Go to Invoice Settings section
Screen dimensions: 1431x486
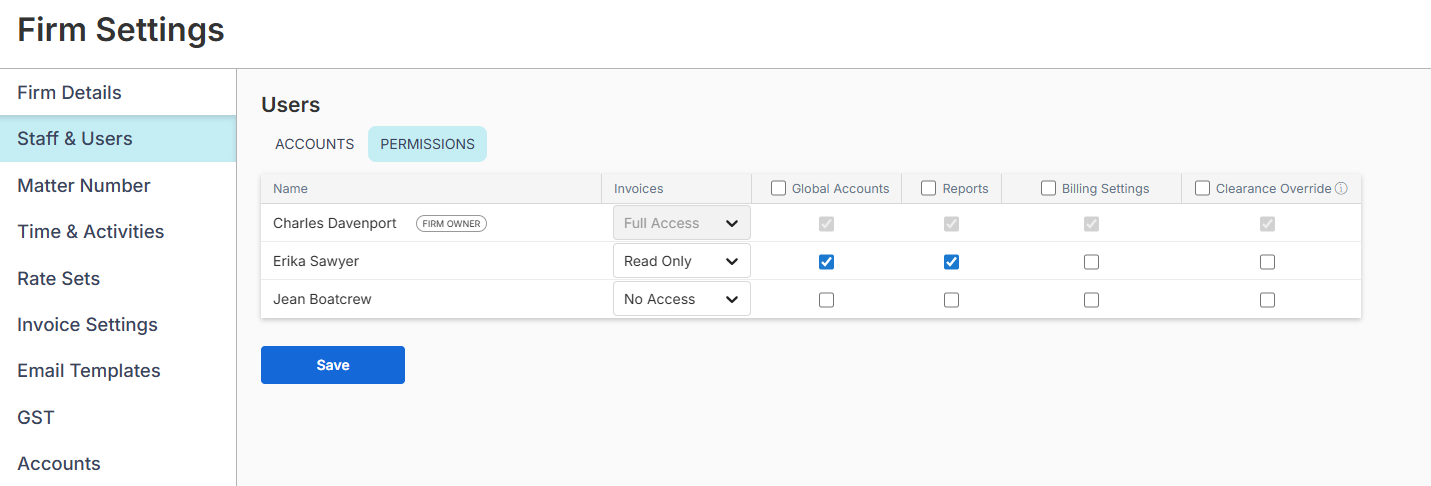(x=87, y=325)
